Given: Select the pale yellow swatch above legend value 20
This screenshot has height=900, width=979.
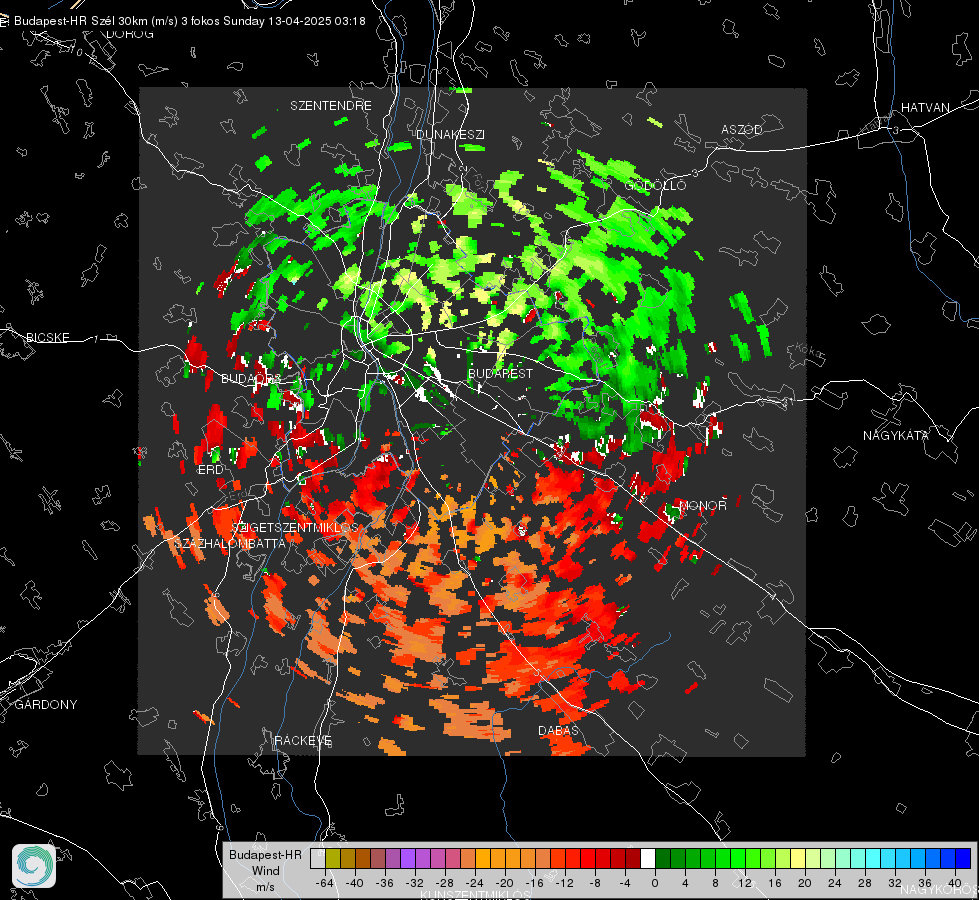Looking at the screenshot, I should [798, 859].
